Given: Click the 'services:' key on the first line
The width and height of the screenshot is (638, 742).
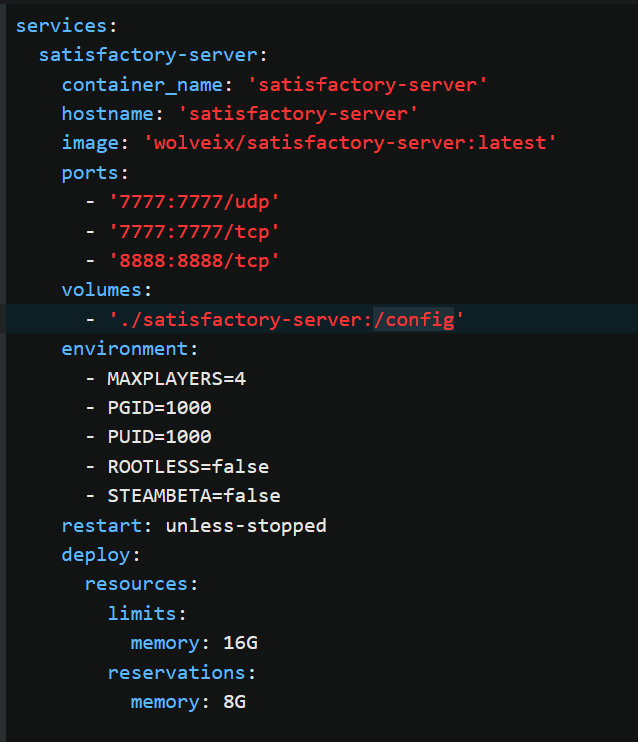Looking at the screenshot, I should 66,26.
